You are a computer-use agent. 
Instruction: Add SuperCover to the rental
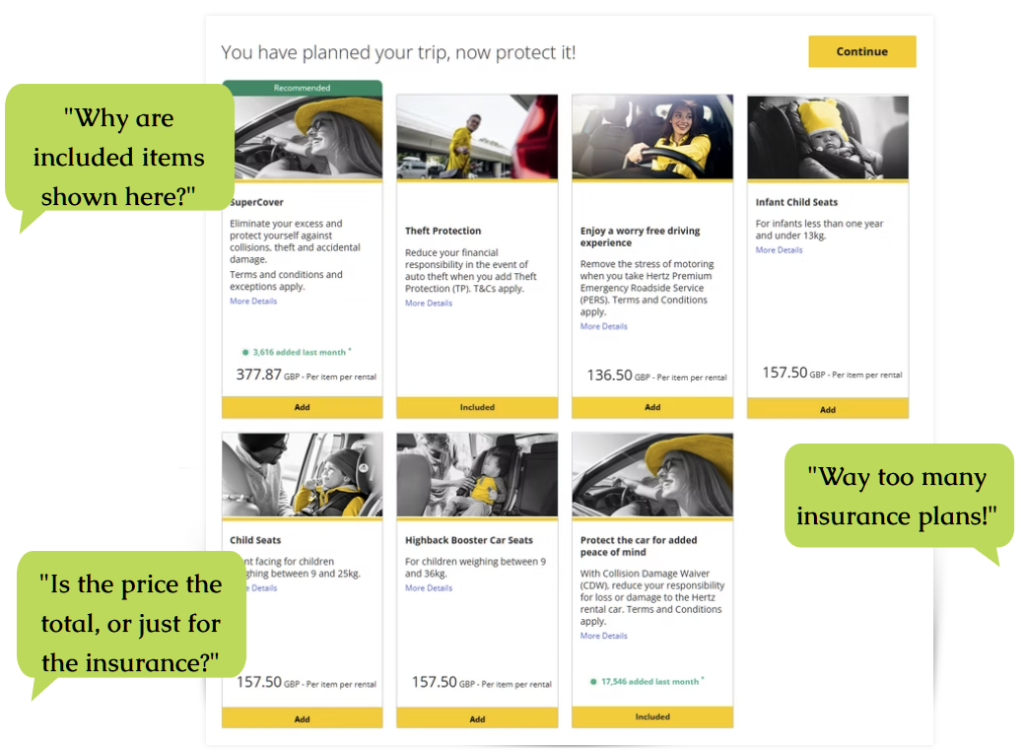click(x=302, y=407)
